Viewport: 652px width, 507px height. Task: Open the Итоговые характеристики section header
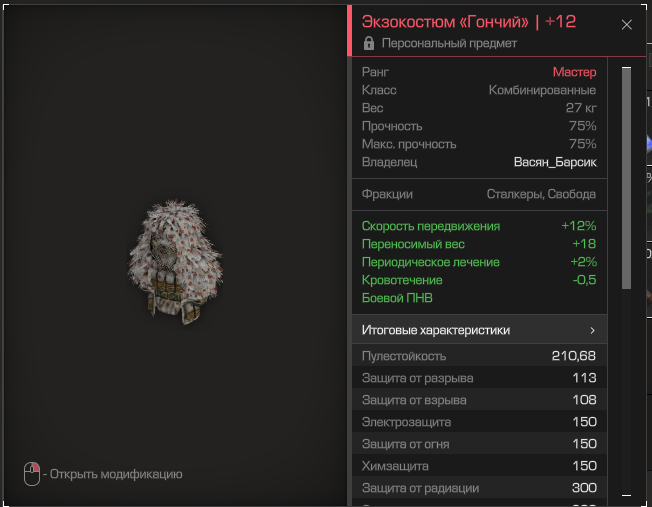click(479, 330)
